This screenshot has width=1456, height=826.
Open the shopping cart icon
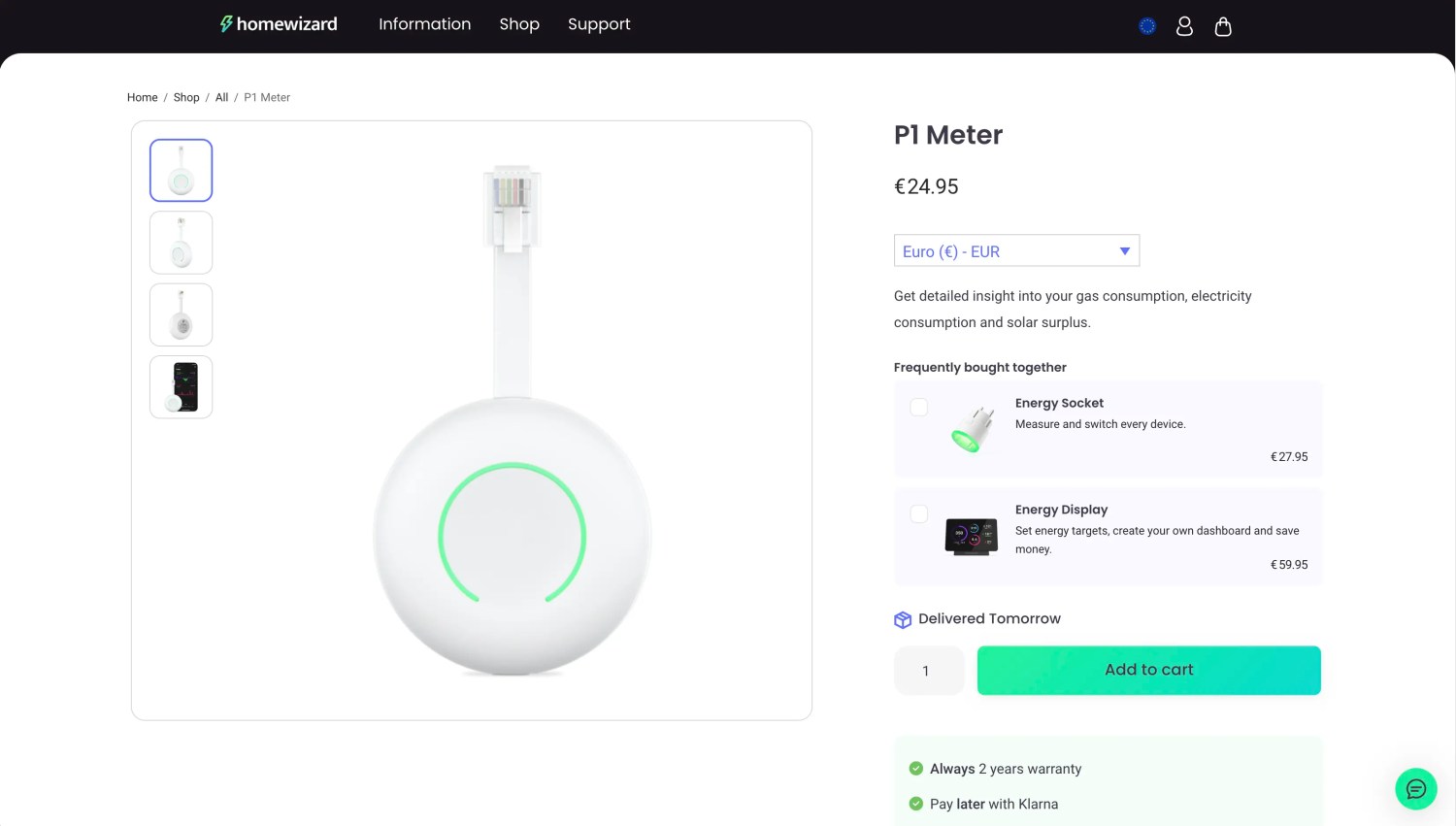(x=1222, y=26)
